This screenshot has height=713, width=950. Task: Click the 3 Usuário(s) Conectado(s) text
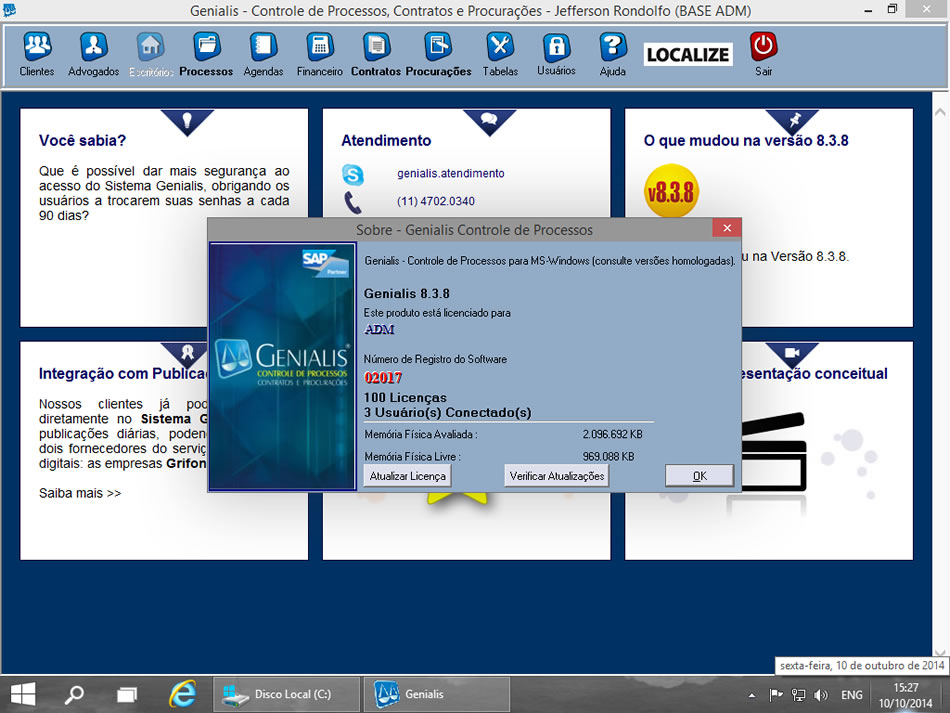click(448, 413)
